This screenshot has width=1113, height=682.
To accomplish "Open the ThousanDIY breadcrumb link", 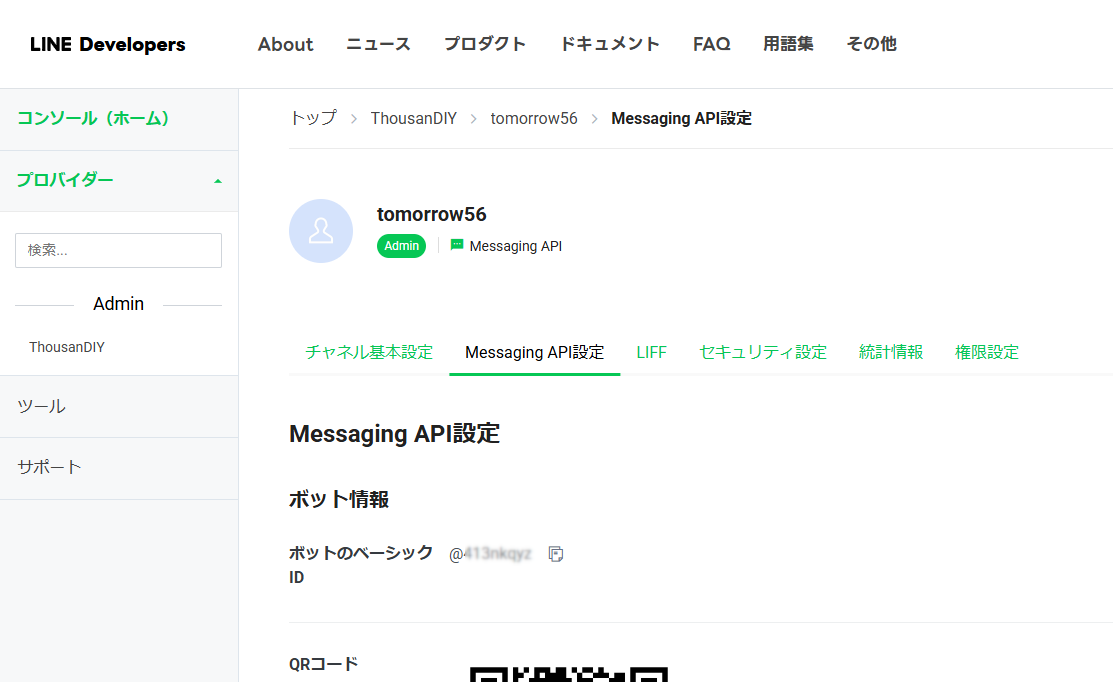I will (x=413, y=118).
